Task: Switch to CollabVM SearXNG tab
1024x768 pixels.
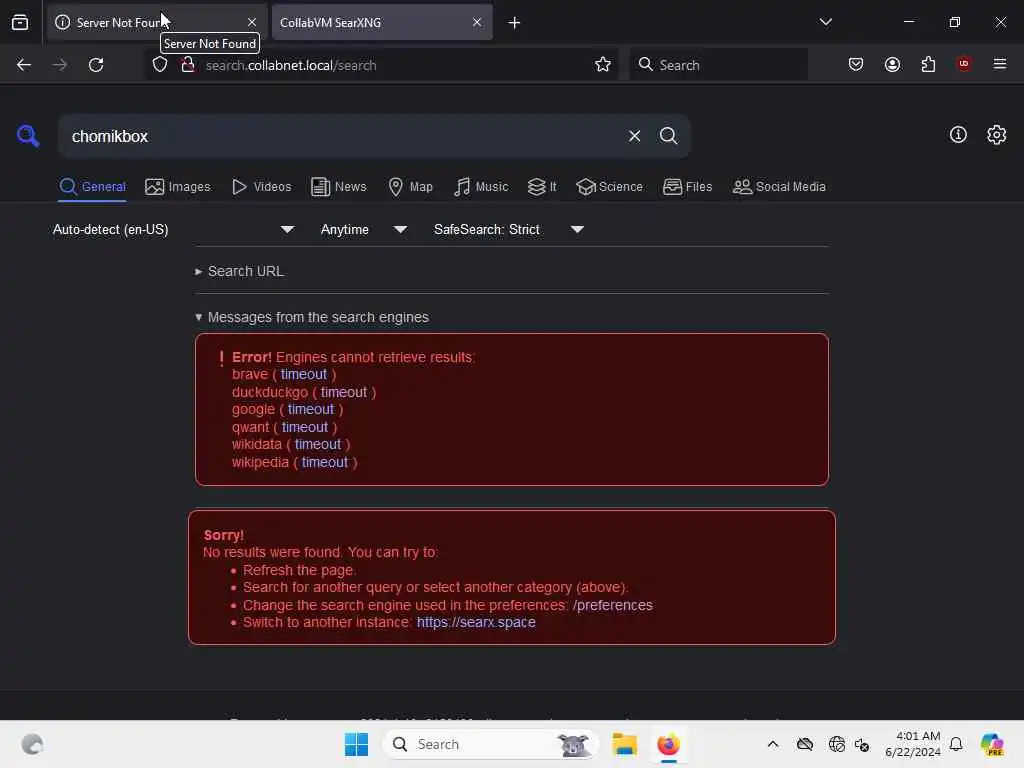Action: 382,22
